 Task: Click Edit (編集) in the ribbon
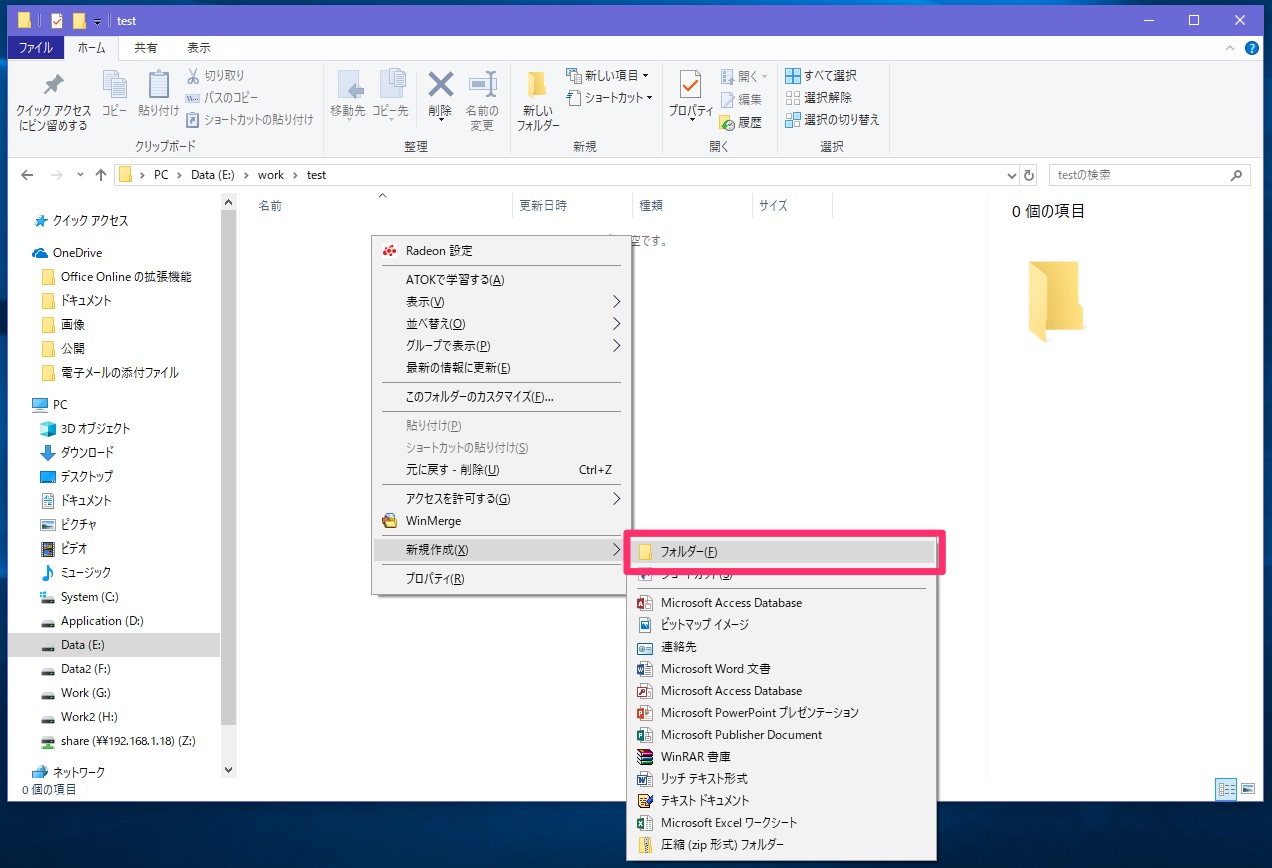click(741, 99)
